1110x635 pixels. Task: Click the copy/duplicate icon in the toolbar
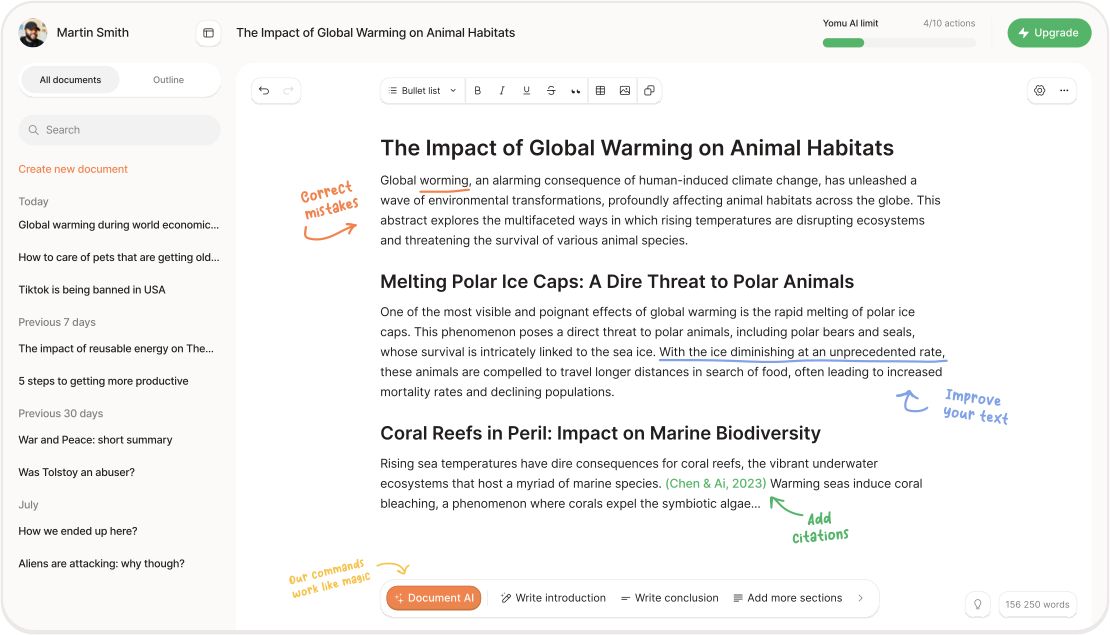649,91
